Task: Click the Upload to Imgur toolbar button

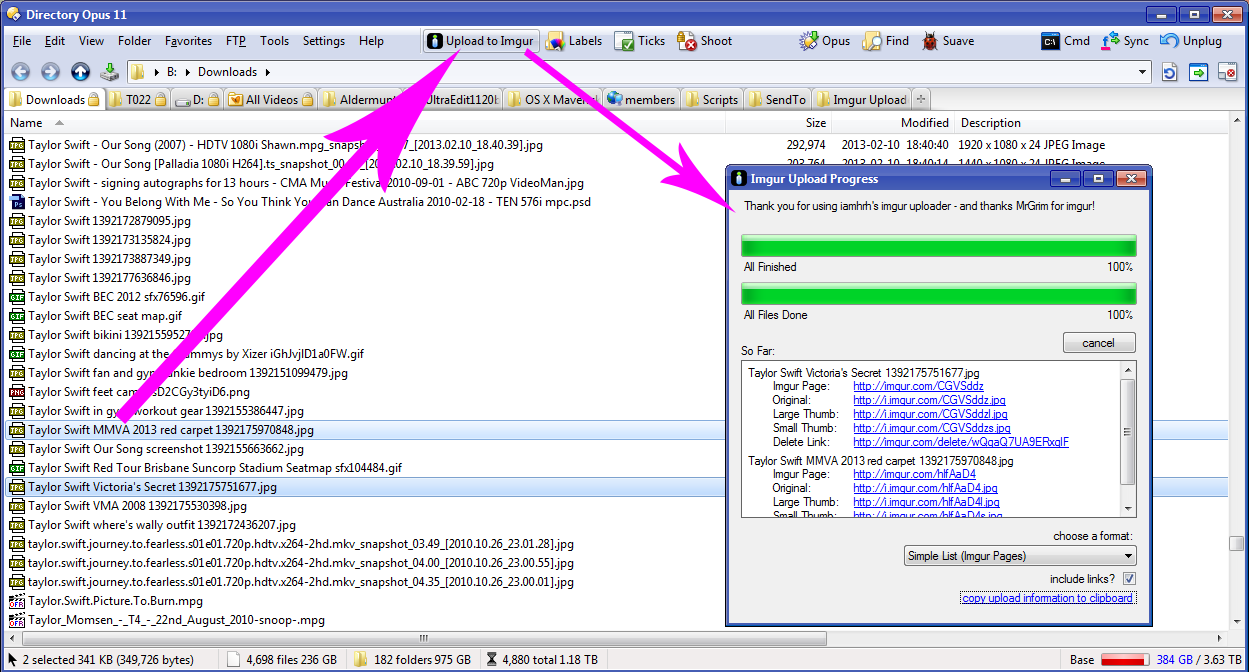Action: [480, 41]
